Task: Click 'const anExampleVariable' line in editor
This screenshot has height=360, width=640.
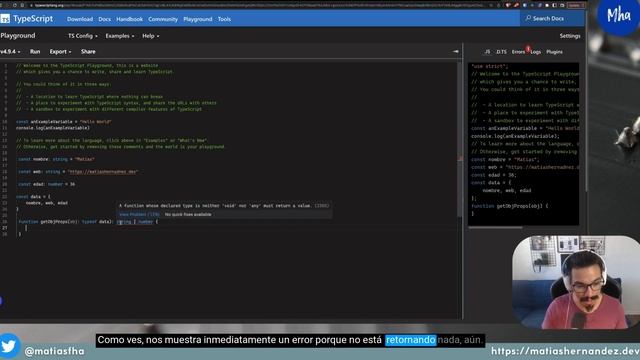Action: coord(64,122)
